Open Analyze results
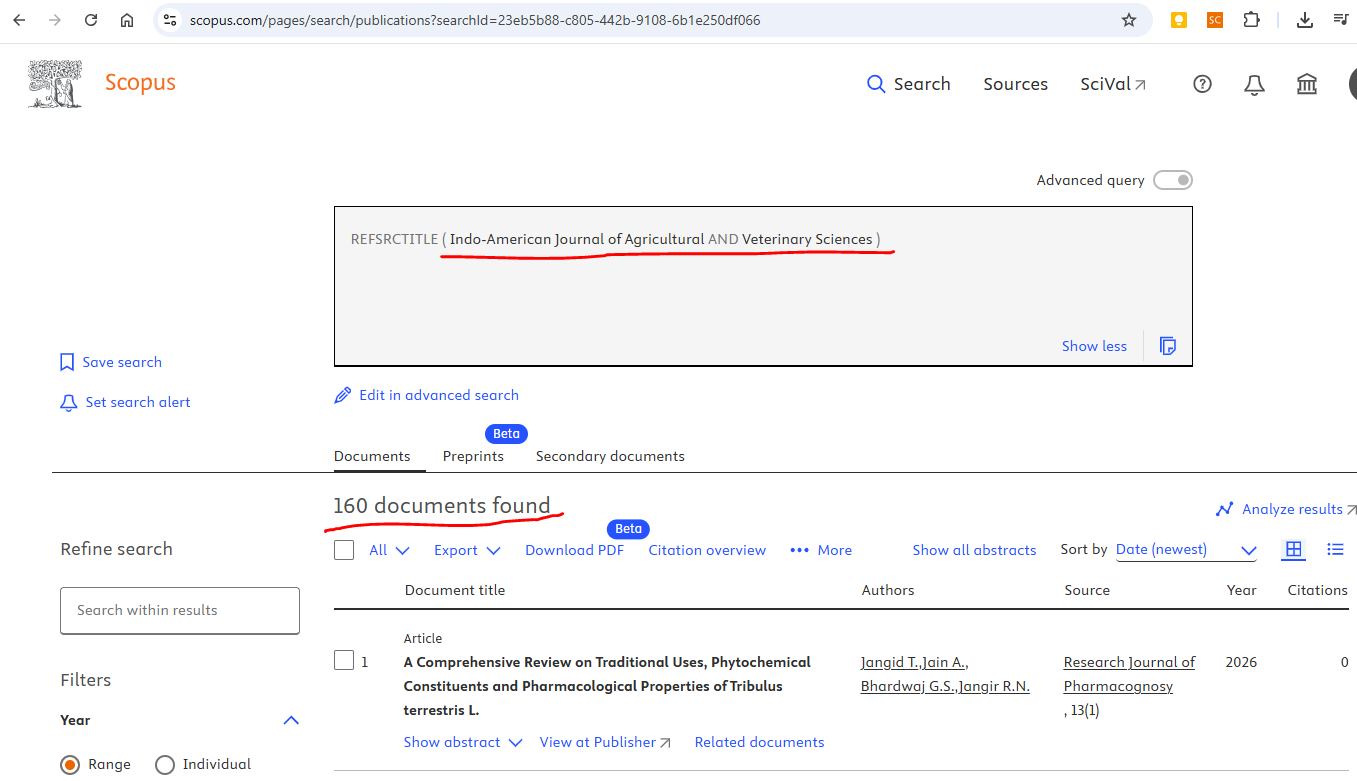 [x=1285, y=509]
